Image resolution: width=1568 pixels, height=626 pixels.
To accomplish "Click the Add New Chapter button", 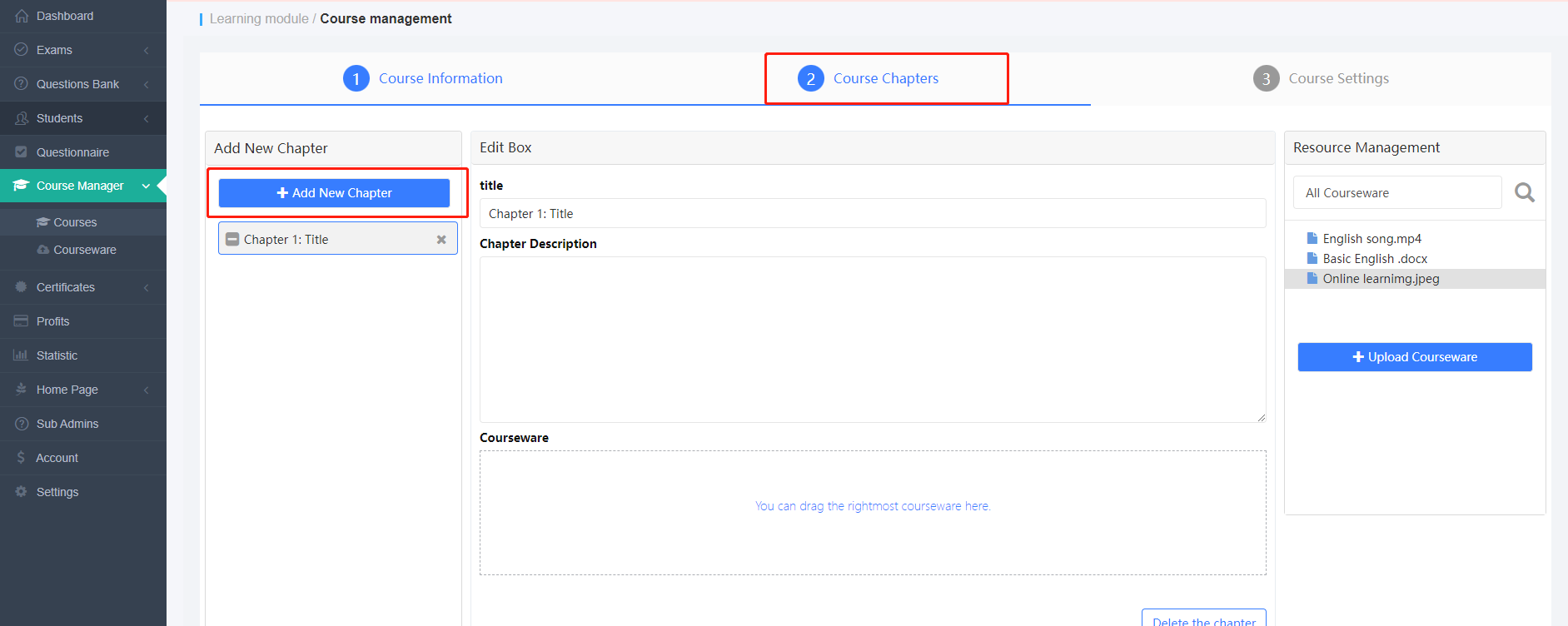I will [334, 193].
